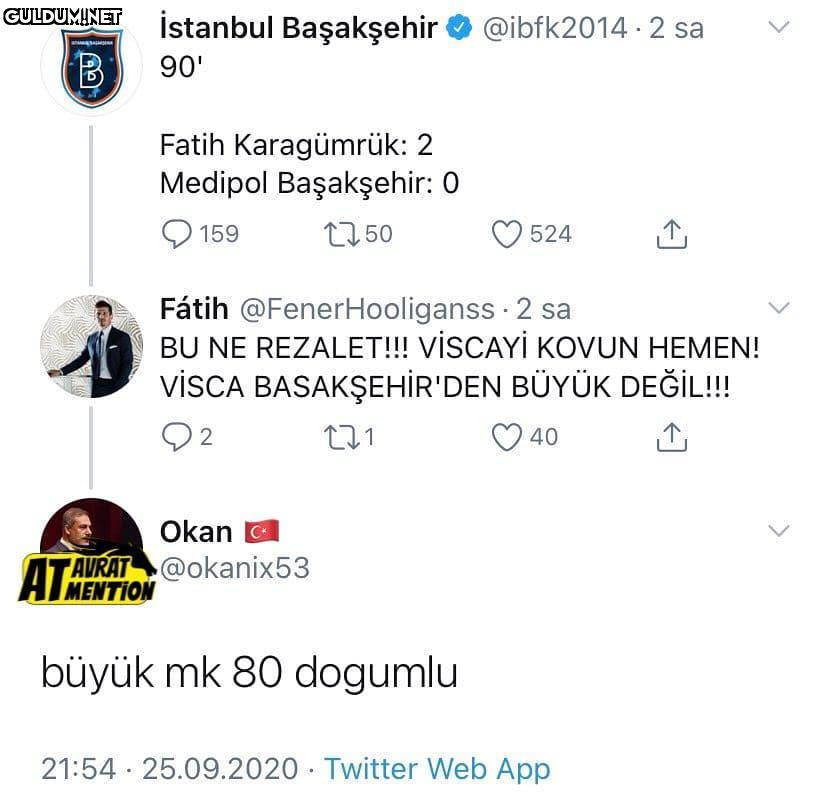Viewport: 828px width, 809px height.
Task: Expand options chevron on Başakşehir tweet
Action: tap(779, 26)
